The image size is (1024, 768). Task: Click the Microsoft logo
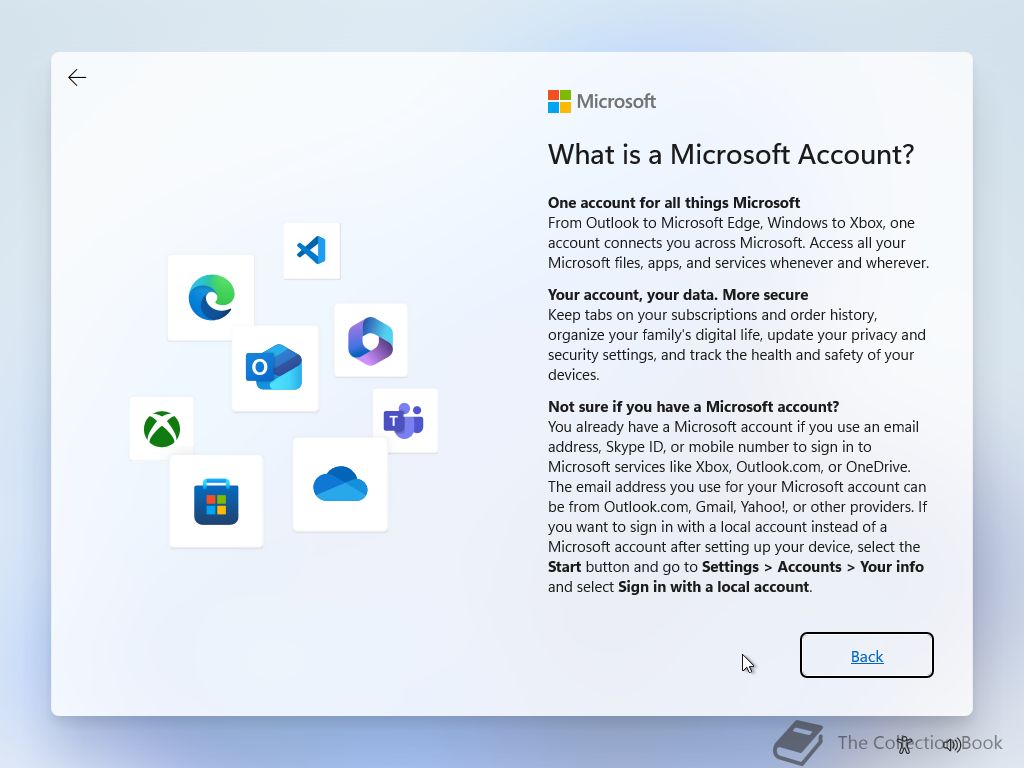click(x=601, y=101)
